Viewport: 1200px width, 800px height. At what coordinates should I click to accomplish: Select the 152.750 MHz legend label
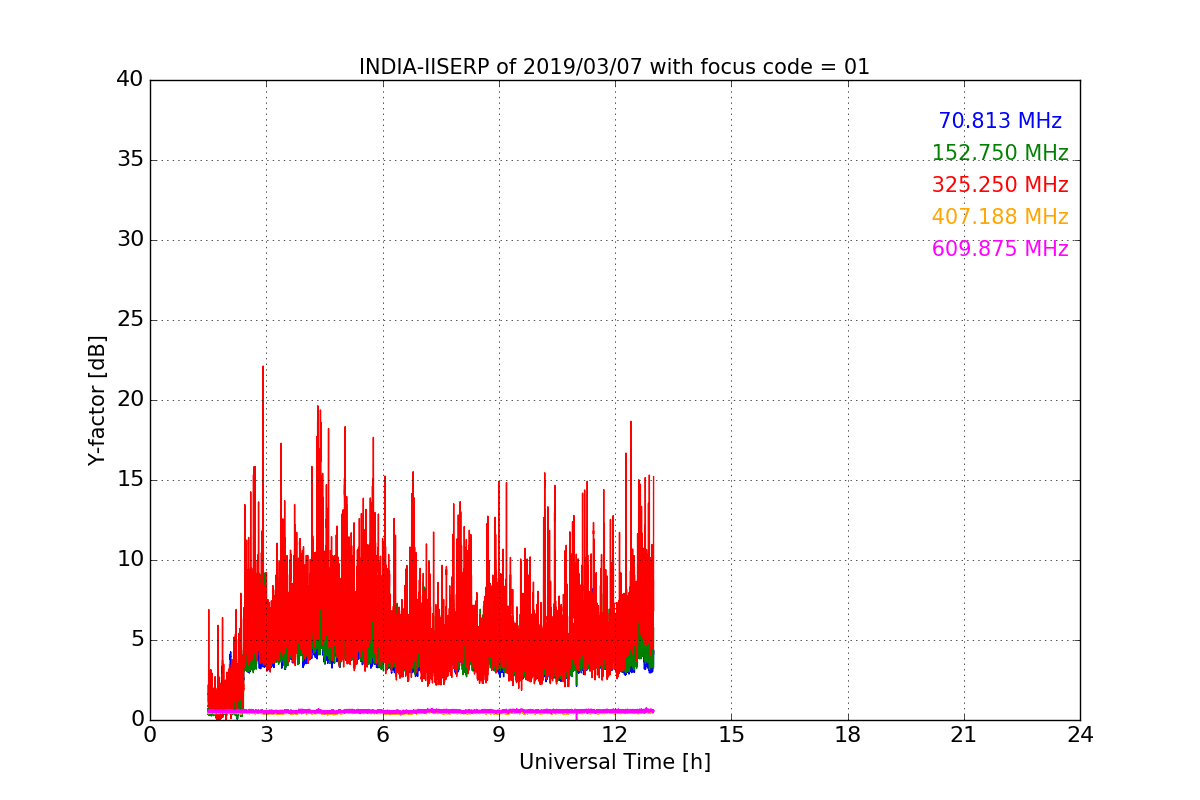coord(1000,153)
